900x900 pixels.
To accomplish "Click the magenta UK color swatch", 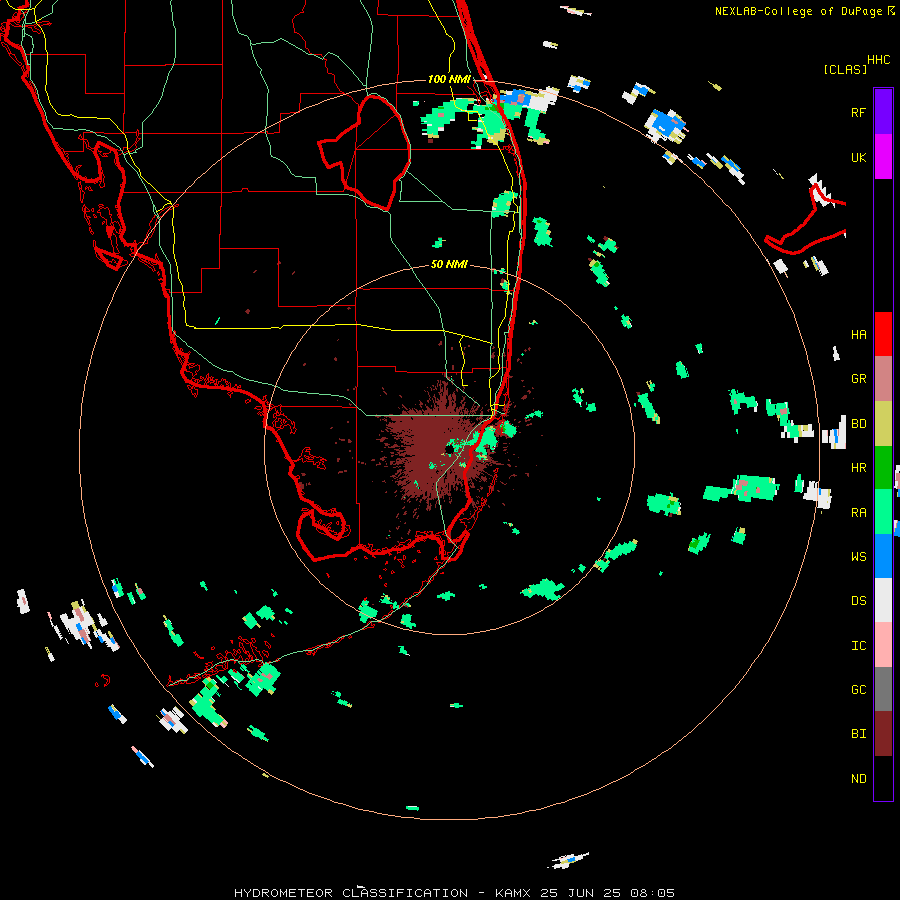I will (x=883, y=157).
